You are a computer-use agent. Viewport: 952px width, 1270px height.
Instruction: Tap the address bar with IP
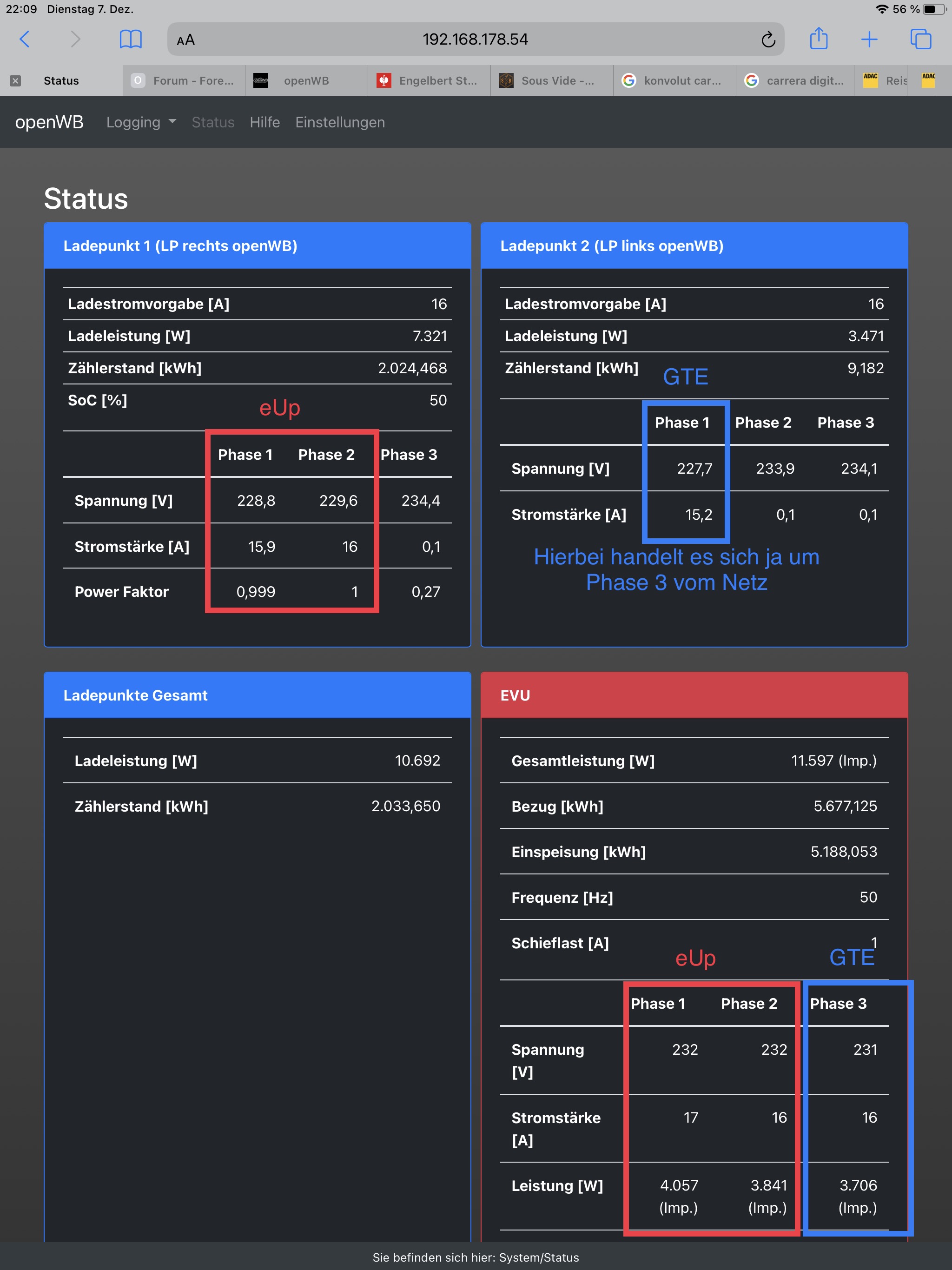click(x=476, y=40)
